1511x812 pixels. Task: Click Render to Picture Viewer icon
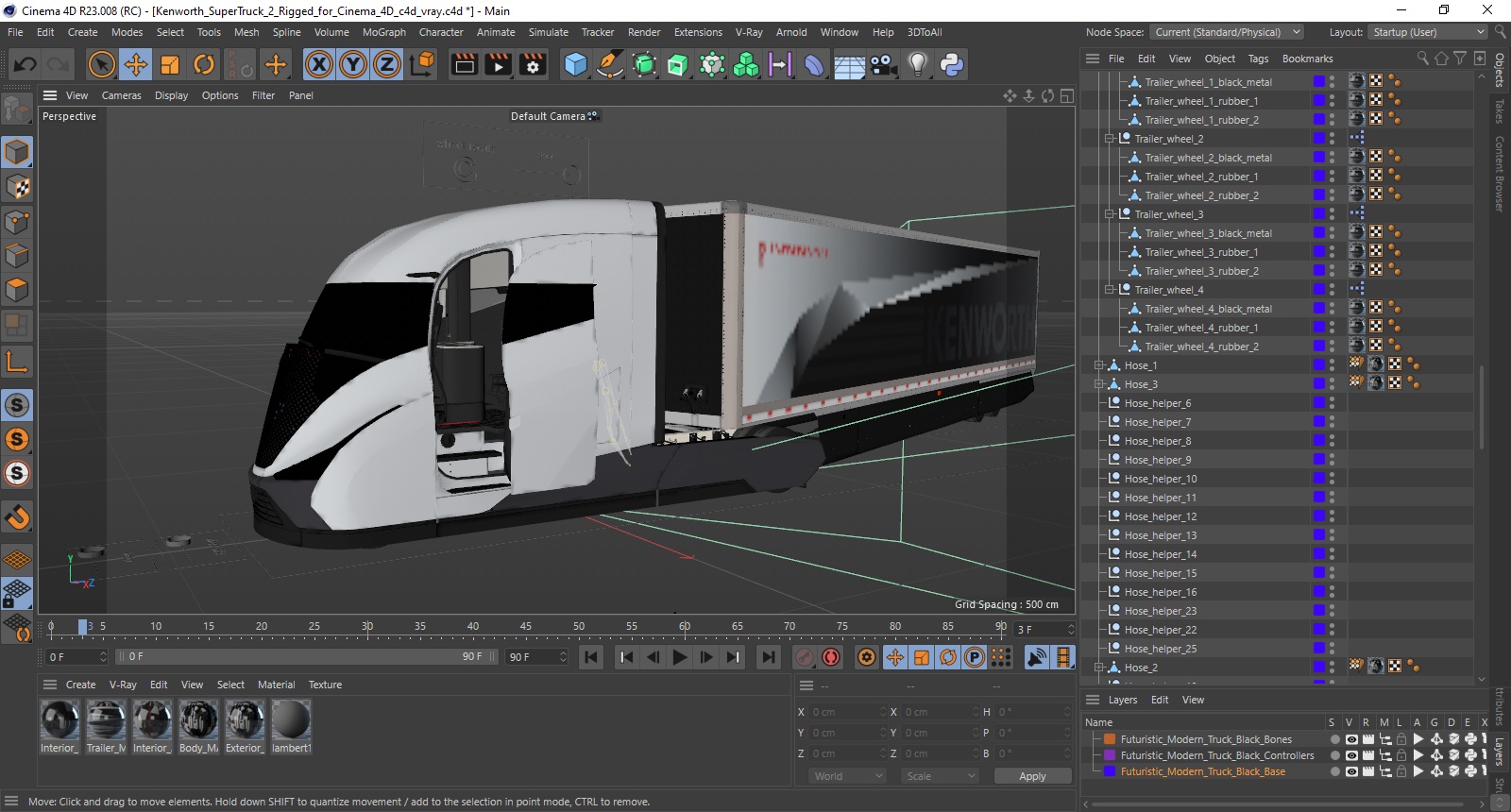498,64
